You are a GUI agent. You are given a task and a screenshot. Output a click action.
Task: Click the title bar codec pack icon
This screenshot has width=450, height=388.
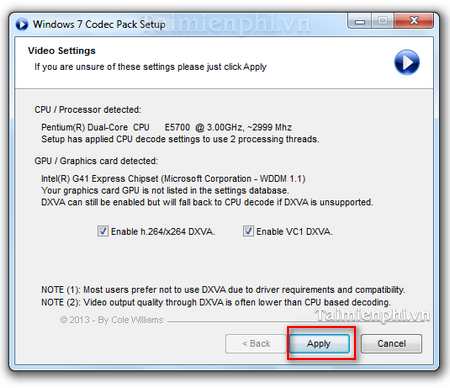point(22,24)
